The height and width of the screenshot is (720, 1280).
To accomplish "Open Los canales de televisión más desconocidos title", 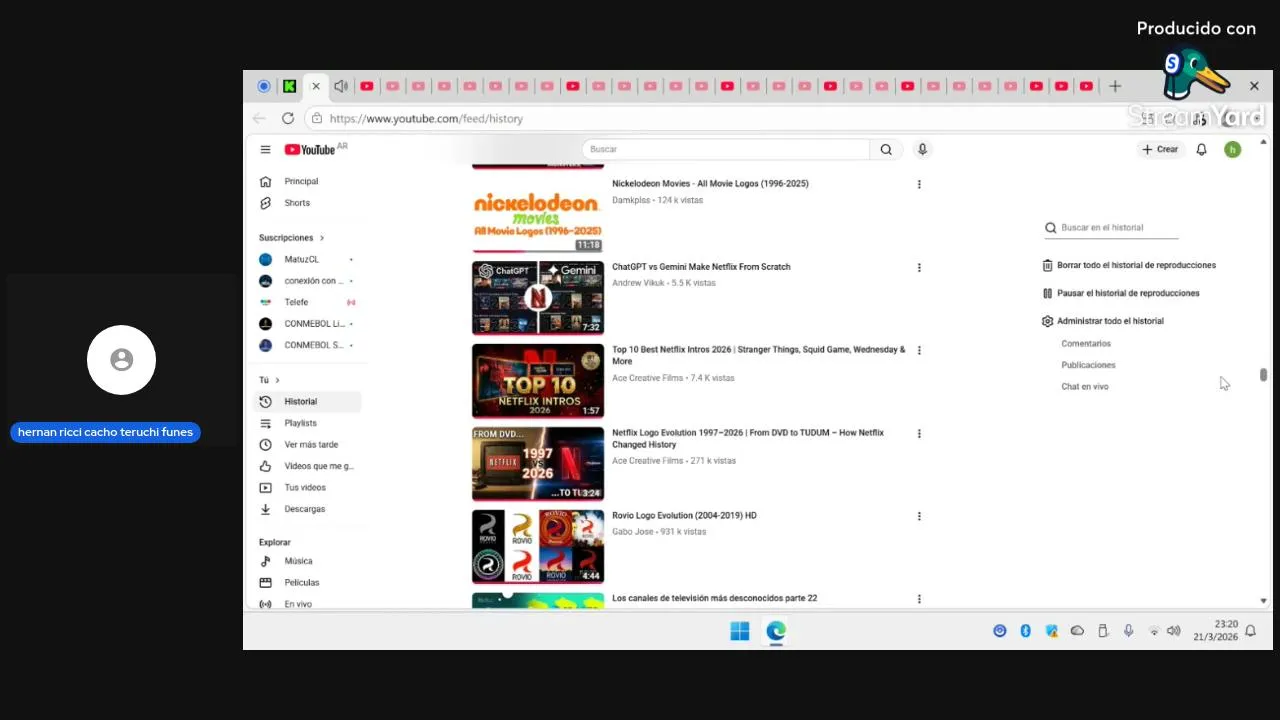I will (714, 599).
